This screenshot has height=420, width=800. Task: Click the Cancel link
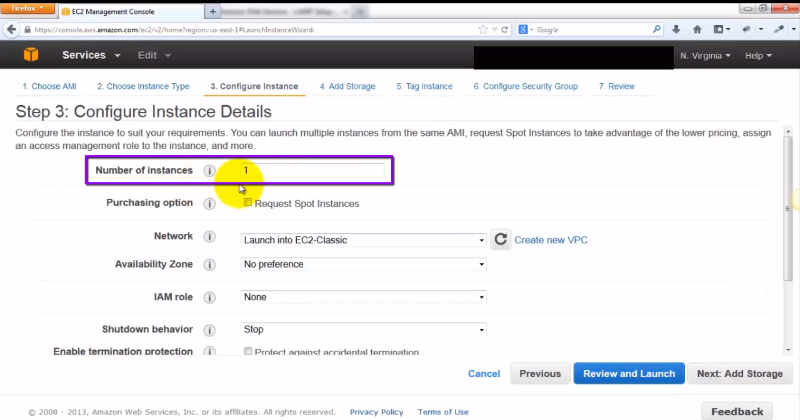(x=484, y=374)
